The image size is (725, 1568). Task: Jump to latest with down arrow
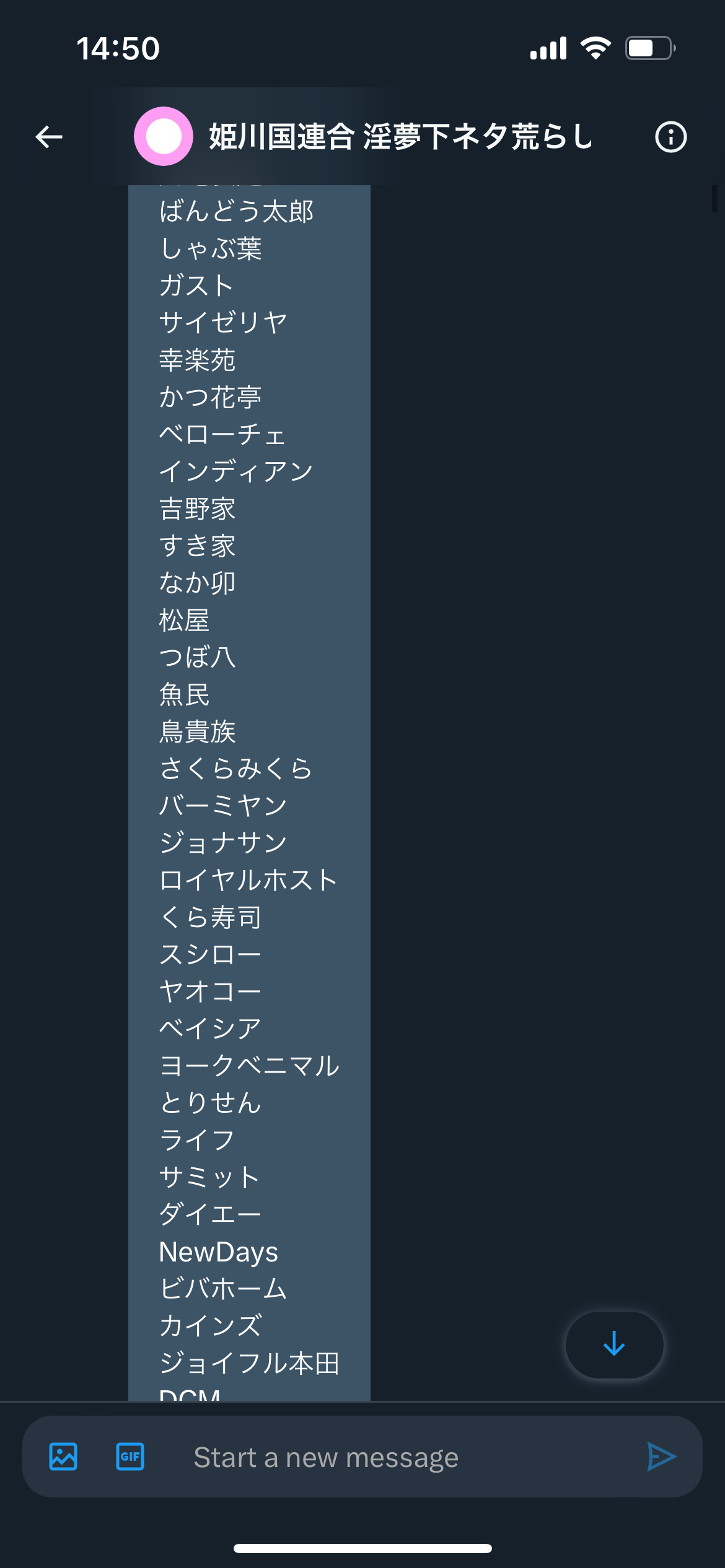(x=614, y=1344)
